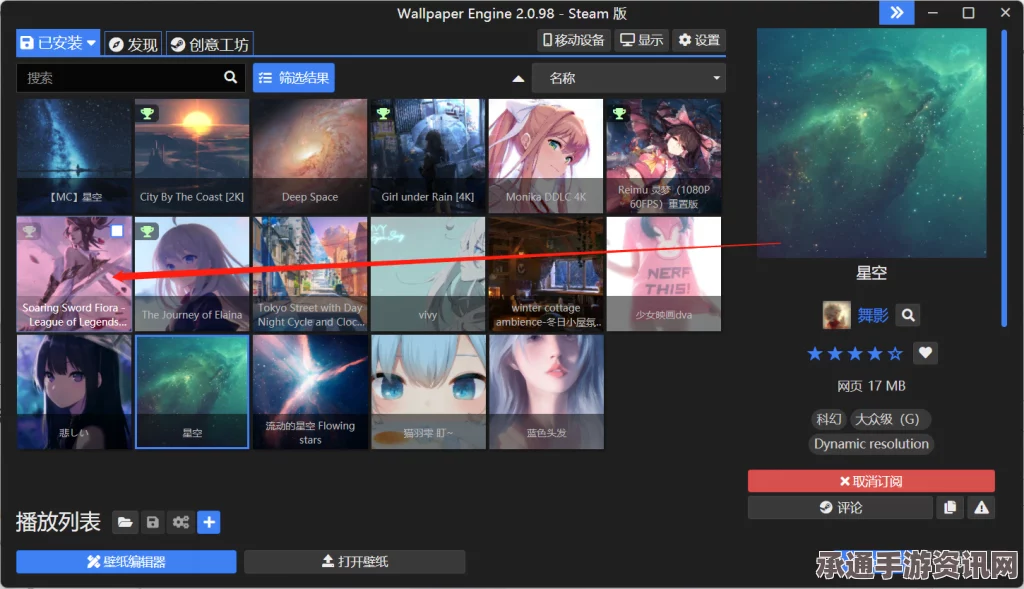Click the large 星空 preview image
This screenshot has width=1024, height=589.
point(872,142)
